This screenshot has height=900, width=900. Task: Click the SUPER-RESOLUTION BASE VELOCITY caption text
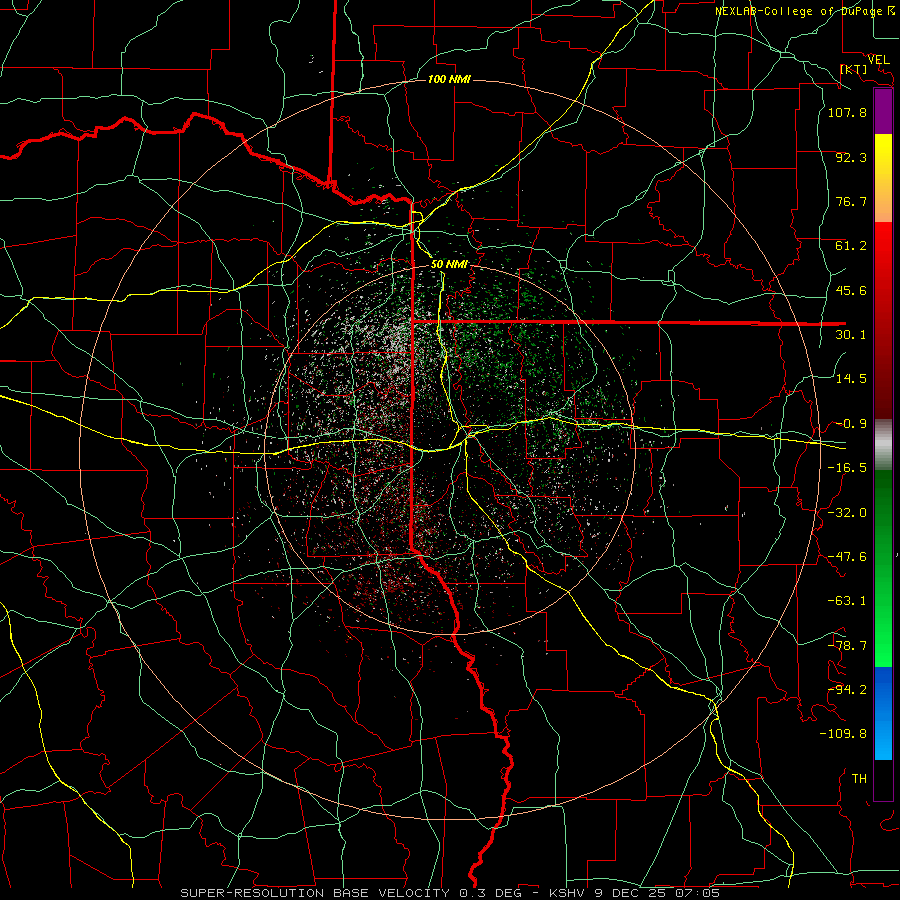point(316,893)
